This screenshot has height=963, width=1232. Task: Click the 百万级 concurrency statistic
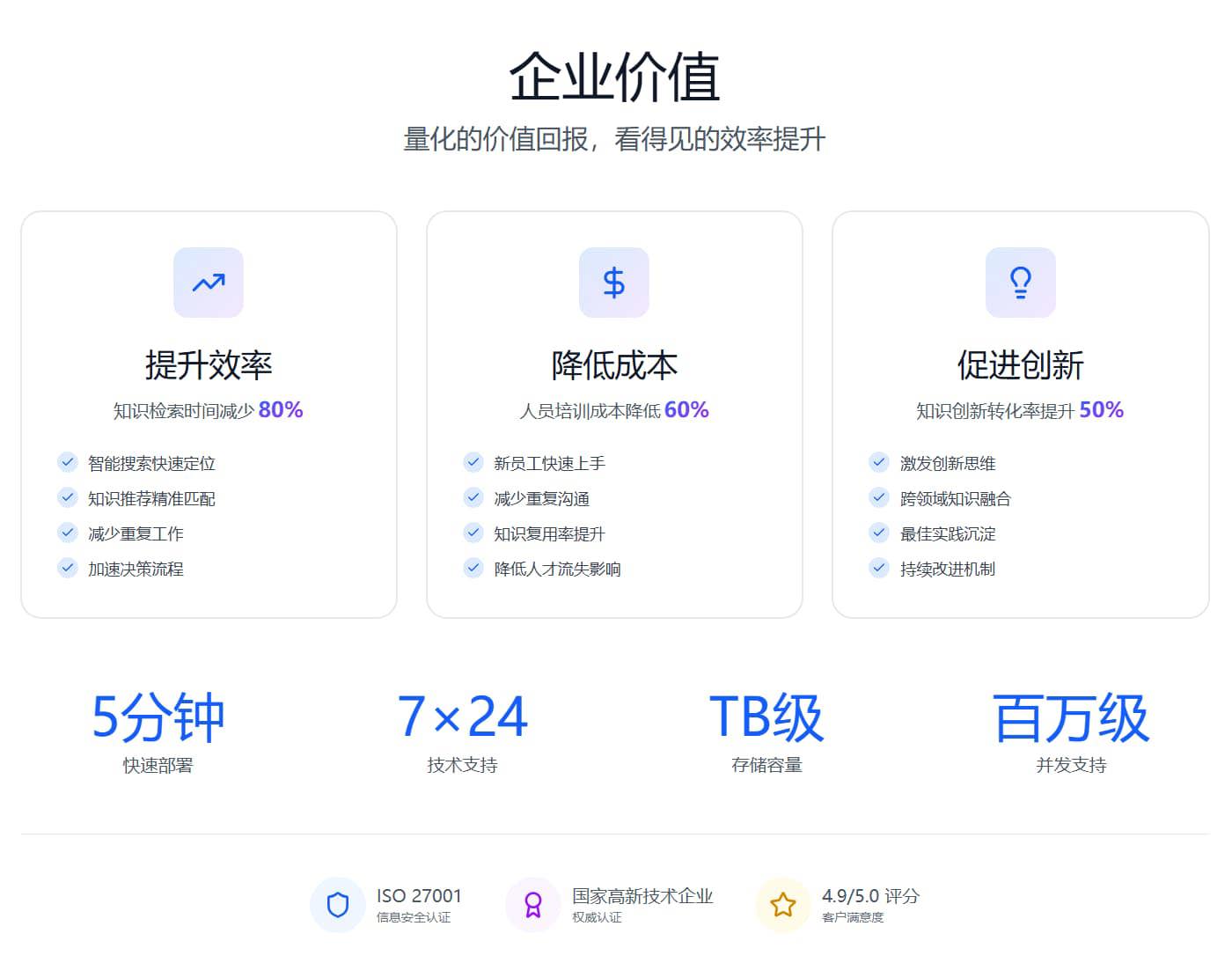click(1071, 717)
